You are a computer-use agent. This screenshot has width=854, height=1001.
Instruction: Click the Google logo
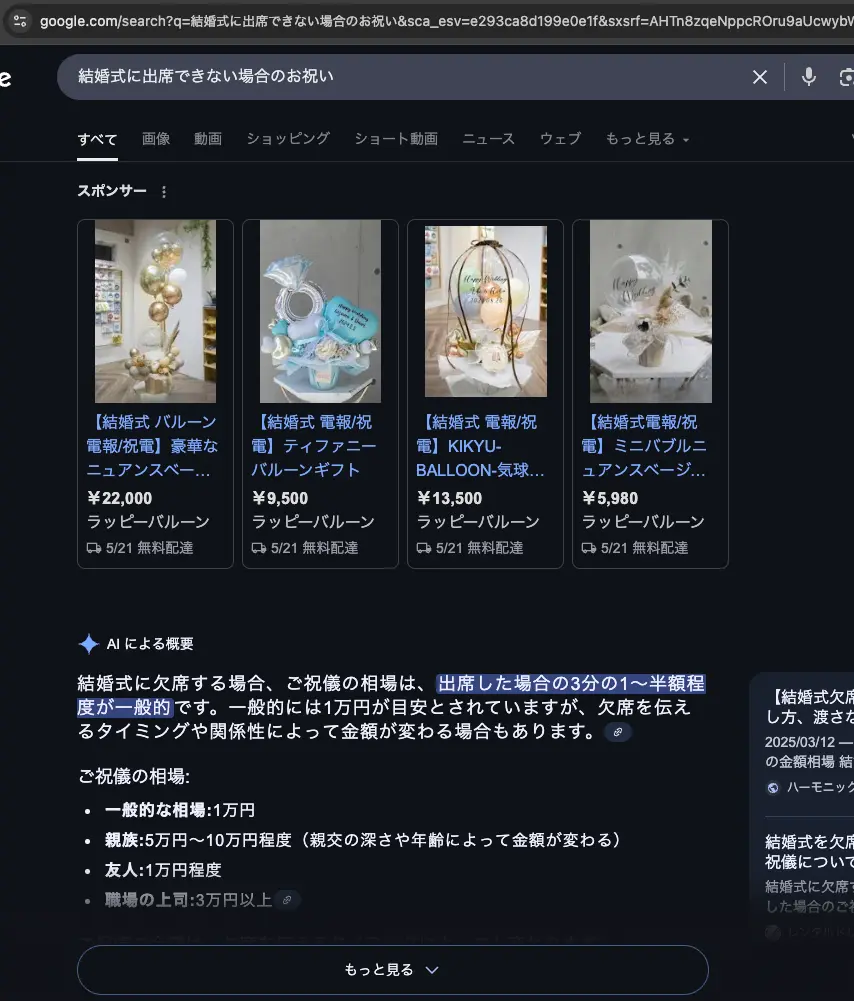(x=5, y=78)
